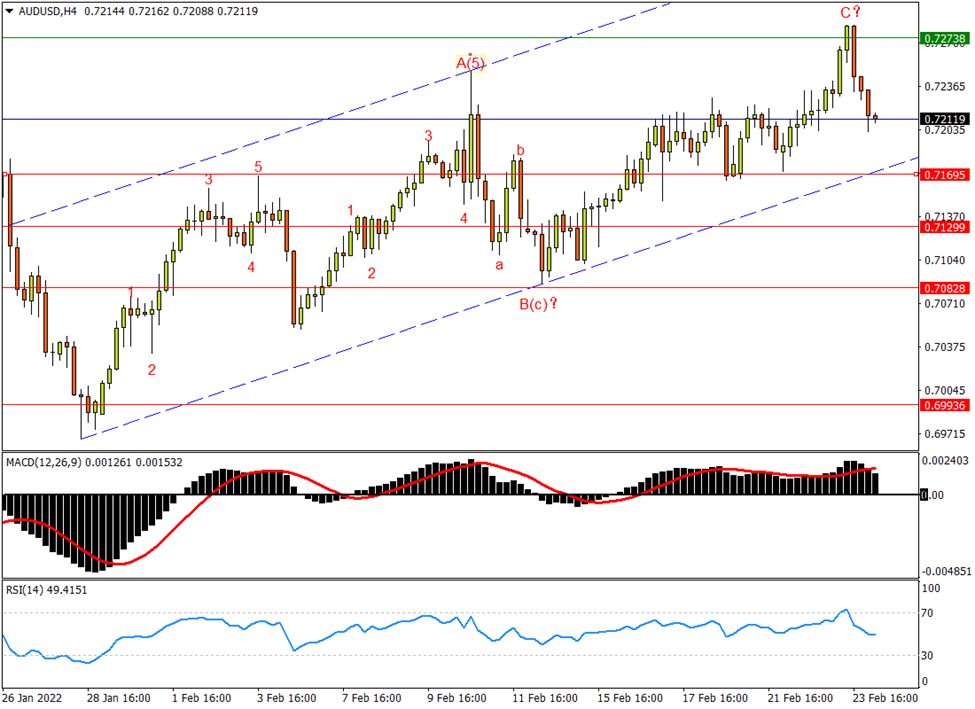Select the red 0.71695 level label

tap(945, 175)
